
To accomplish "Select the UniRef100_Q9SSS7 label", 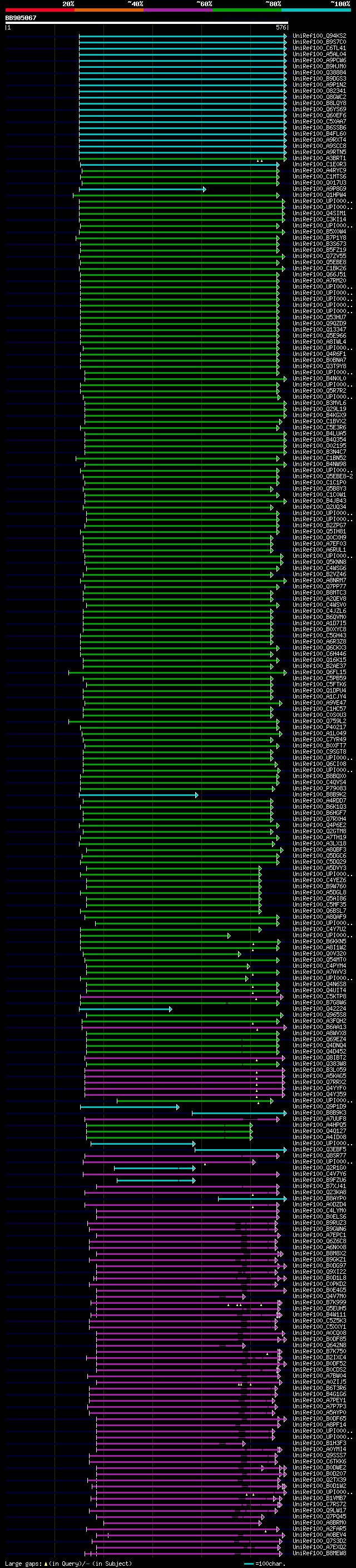I will (319, 1456).
